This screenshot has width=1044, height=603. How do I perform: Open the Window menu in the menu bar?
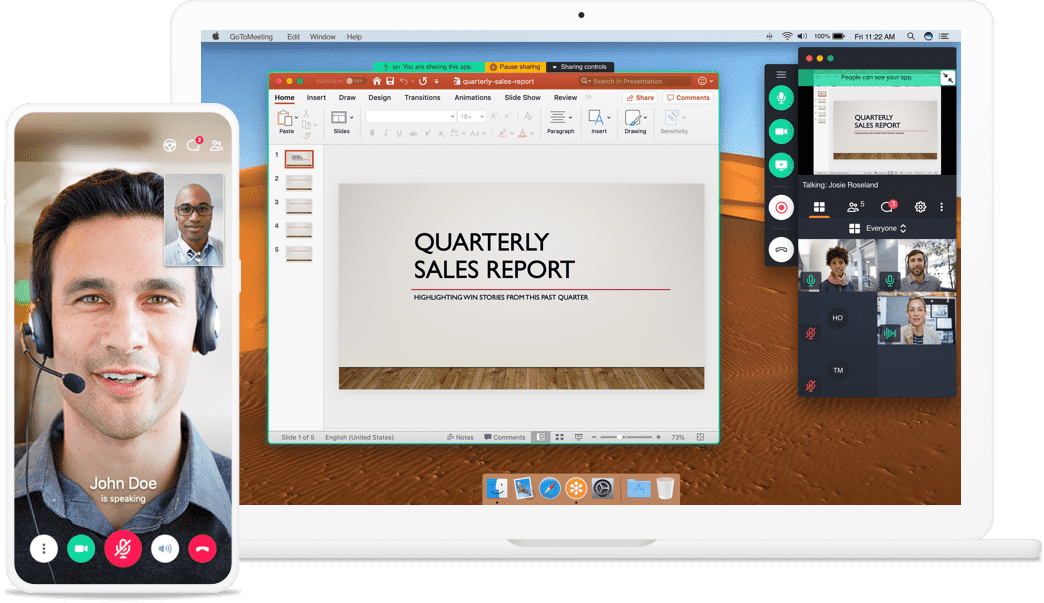322,37
